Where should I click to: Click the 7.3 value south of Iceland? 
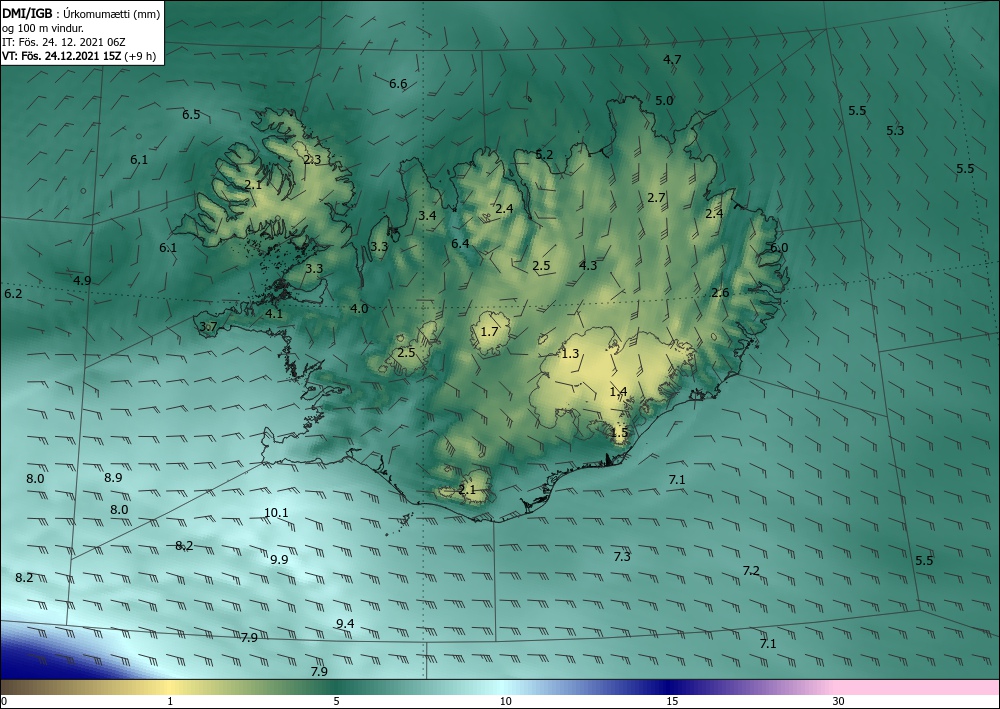coord(622,557)
